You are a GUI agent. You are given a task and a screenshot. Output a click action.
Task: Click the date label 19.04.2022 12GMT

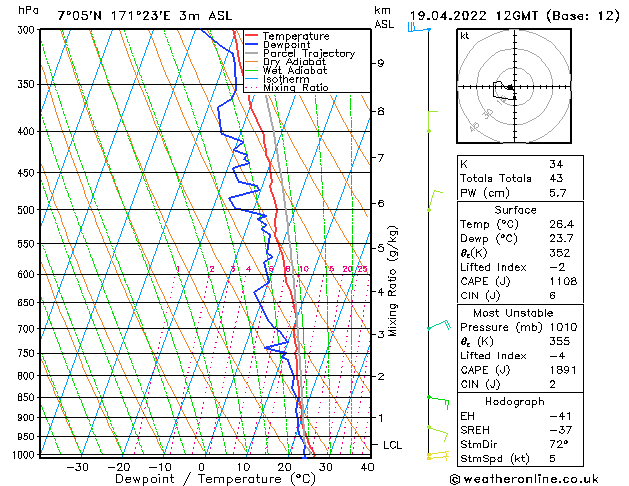[473, 16]
